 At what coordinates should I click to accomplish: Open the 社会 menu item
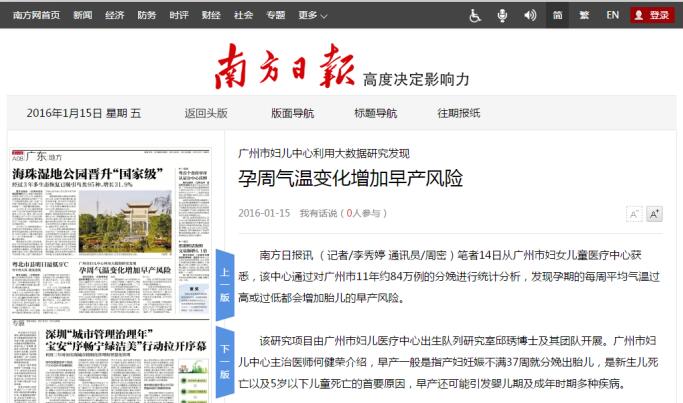[x=243, y=15]
